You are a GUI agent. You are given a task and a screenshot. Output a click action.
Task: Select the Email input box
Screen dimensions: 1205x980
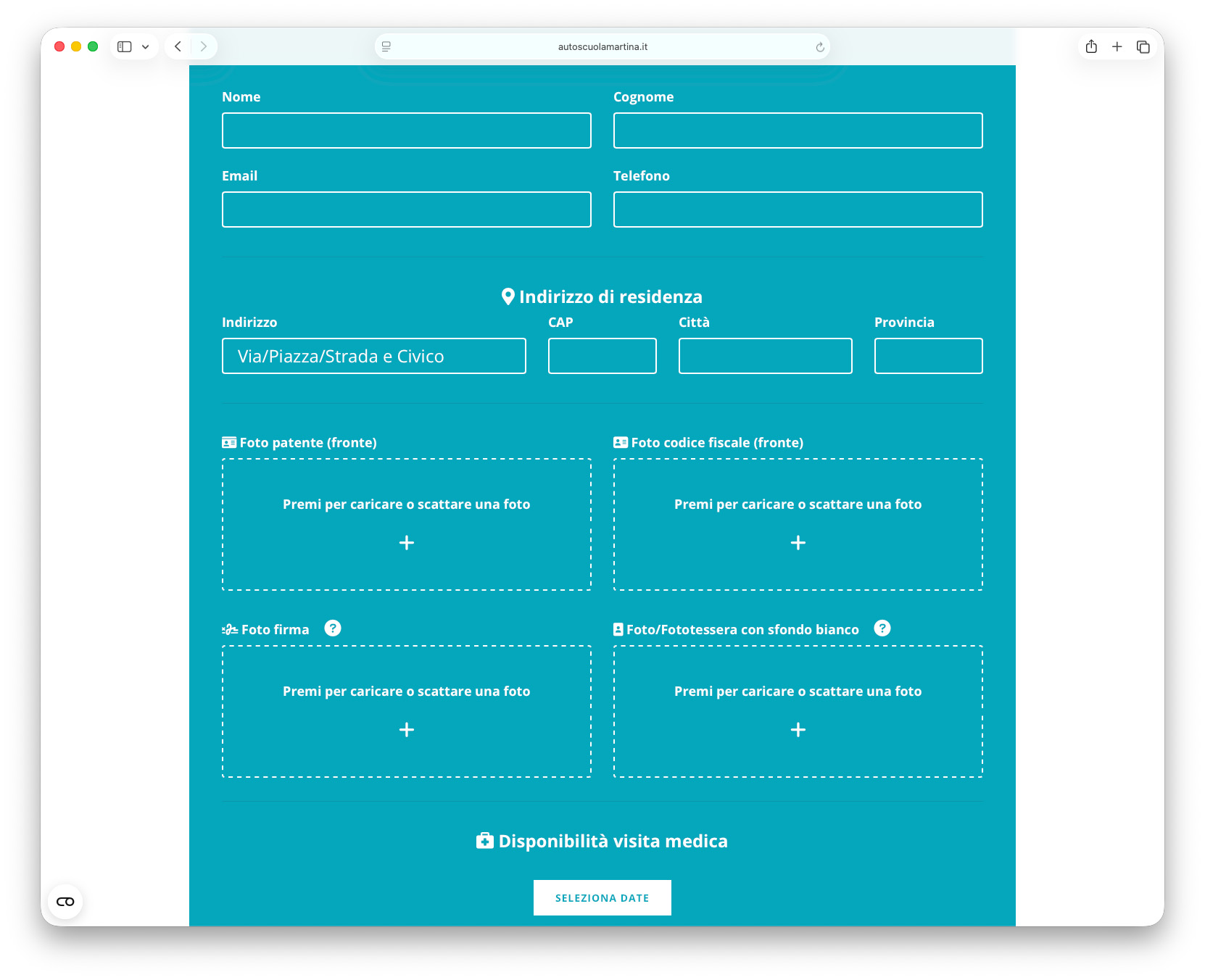pos(407,209)
